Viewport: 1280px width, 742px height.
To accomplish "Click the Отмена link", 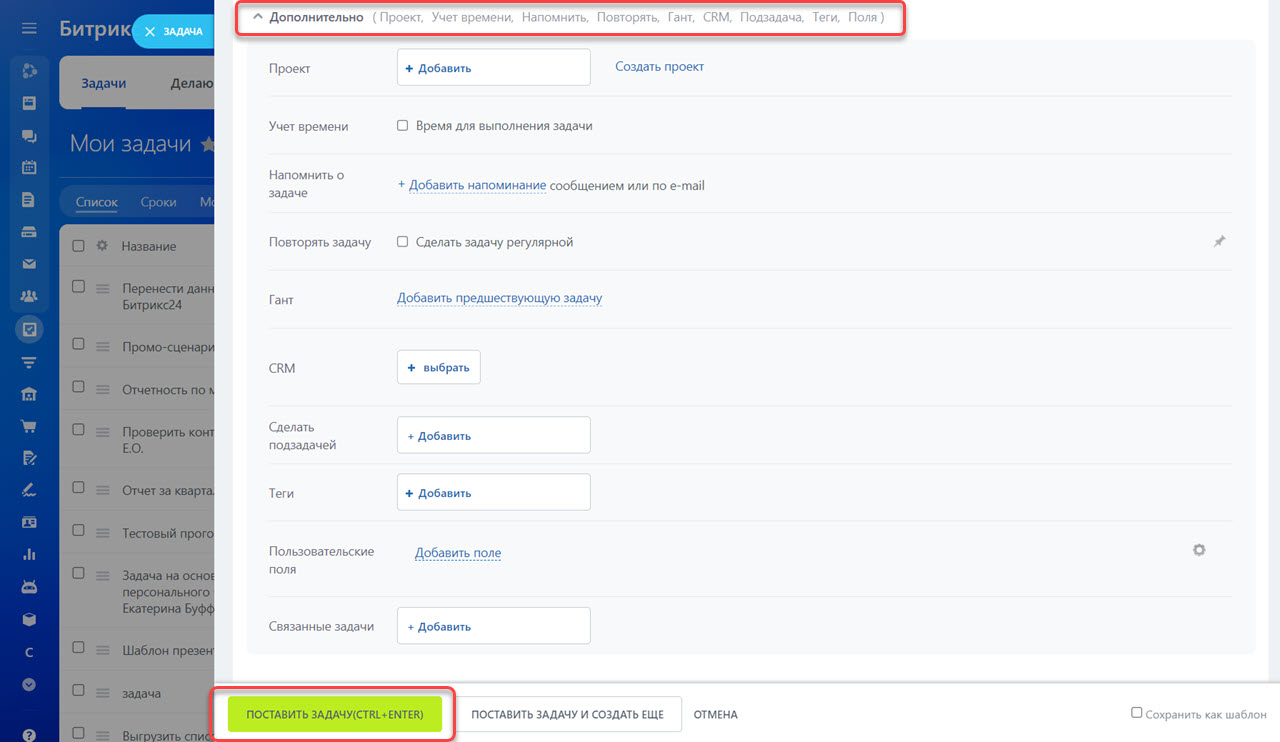I will click(715, 714).
